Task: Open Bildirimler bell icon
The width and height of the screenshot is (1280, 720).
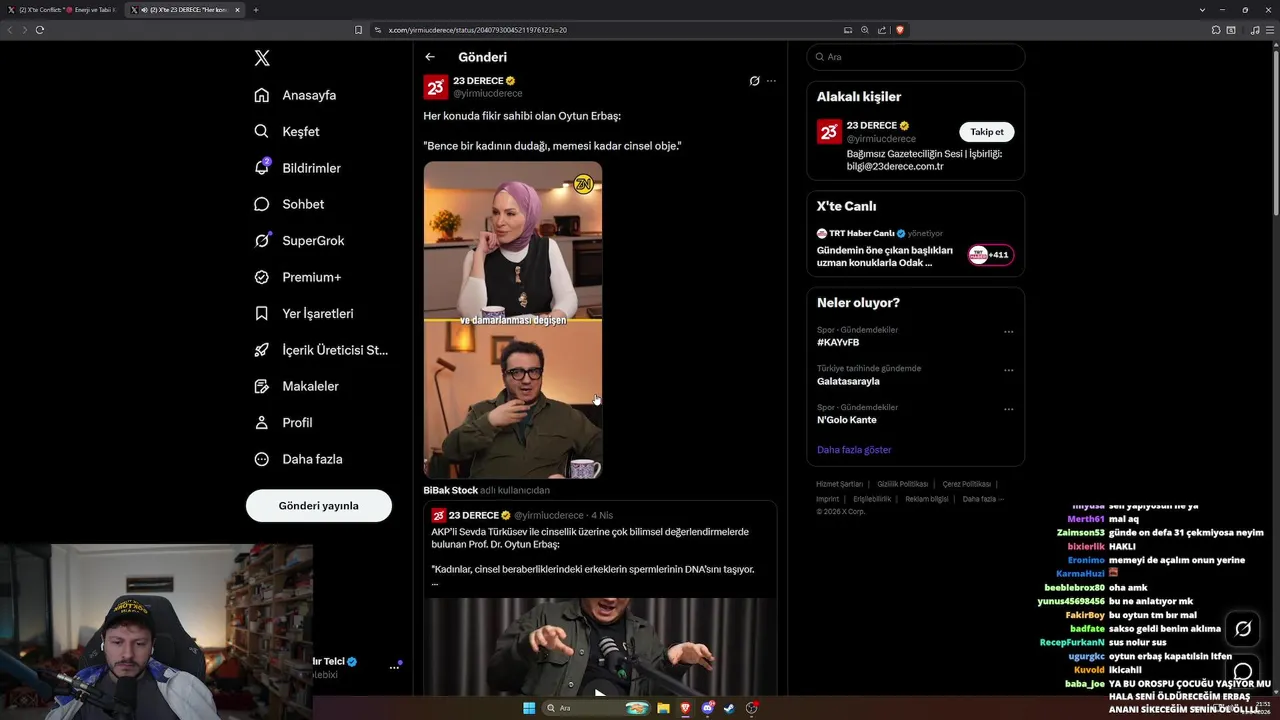Action: [262, 167]
